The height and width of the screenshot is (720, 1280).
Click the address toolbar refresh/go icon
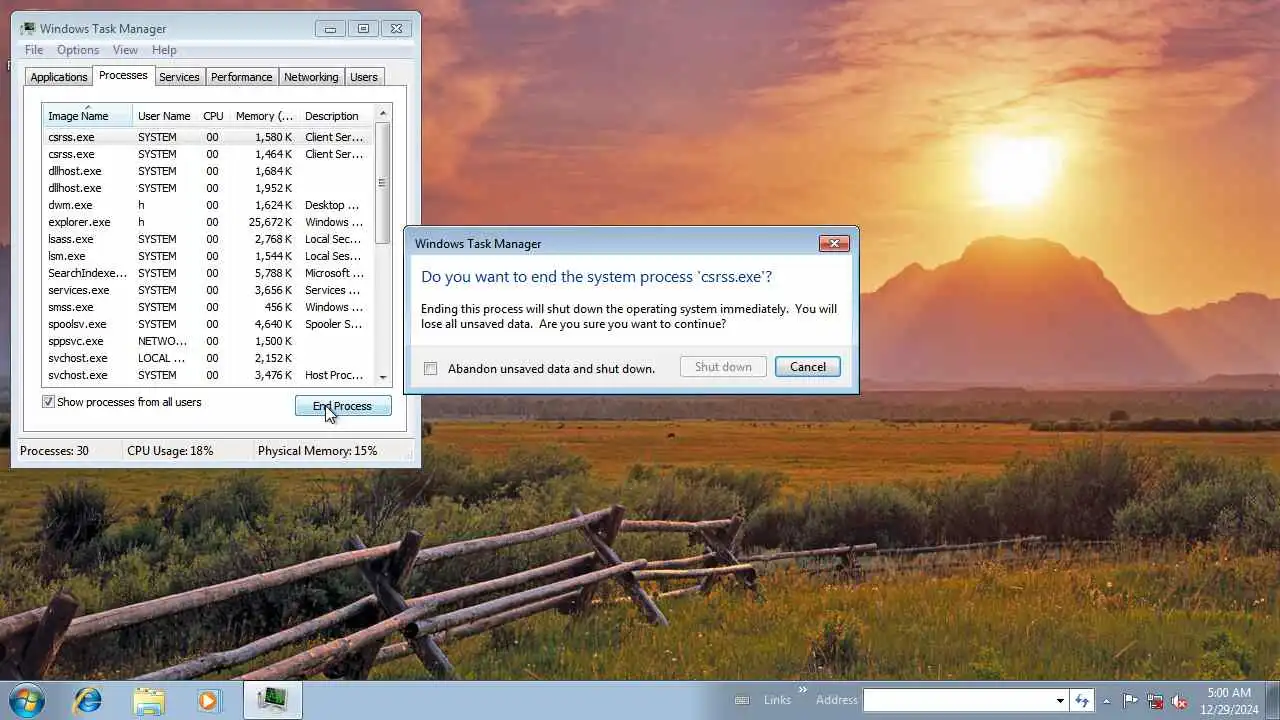1081,700
